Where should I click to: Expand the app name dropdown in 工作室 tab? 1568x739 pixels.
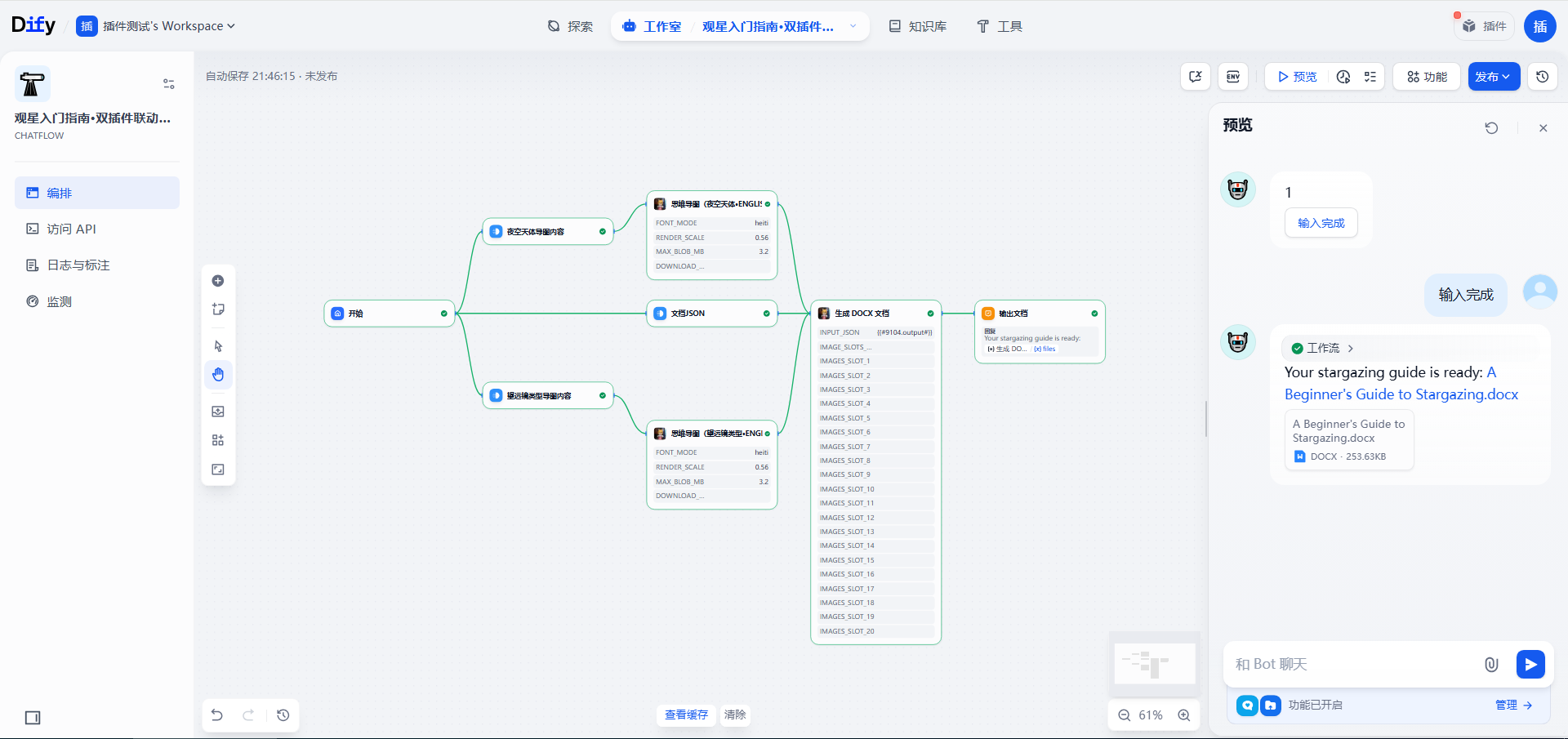[x=853, y=26]
